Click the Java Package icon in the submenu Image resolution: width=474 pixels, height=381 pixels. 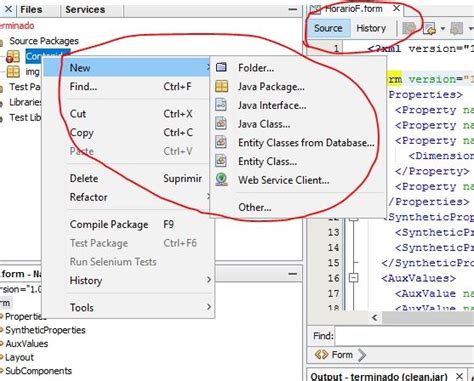point(221,86)
